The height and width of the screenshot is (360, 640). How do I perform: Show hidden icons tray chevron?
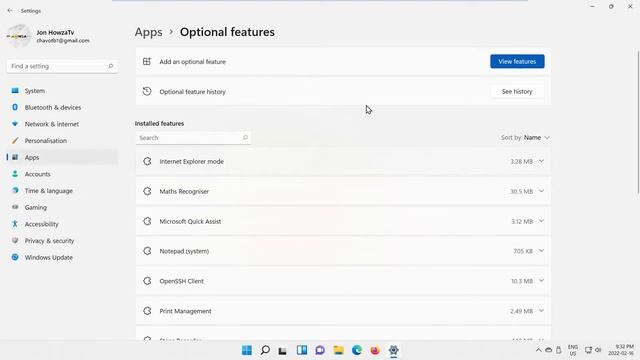coord(538,350)
